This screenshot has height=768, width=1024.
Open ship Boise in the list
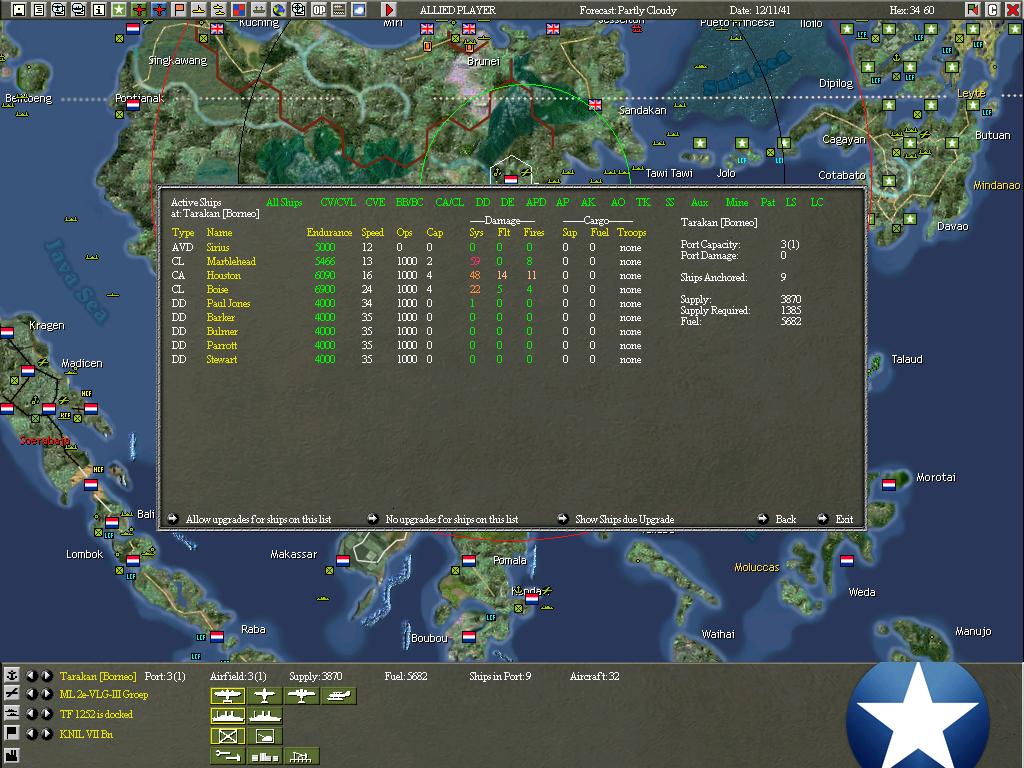[217, 289]
